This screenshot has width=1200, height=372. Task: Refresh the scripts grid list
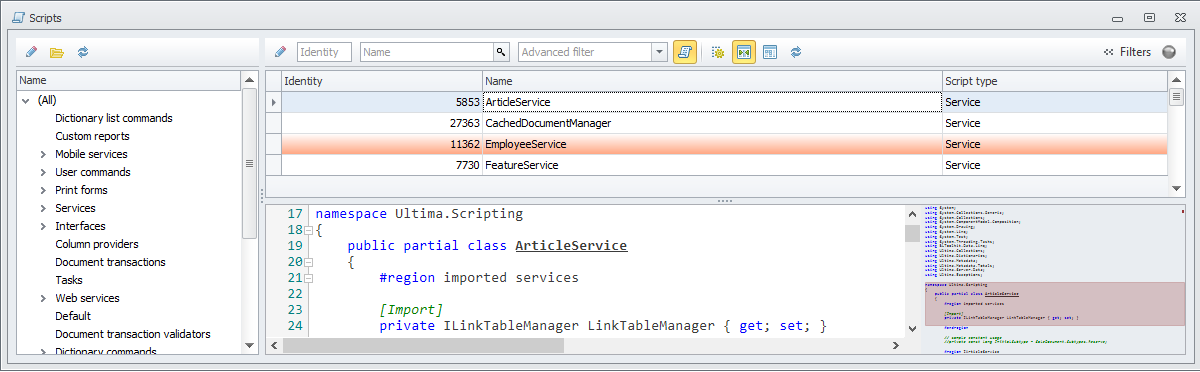pos(796,52)
